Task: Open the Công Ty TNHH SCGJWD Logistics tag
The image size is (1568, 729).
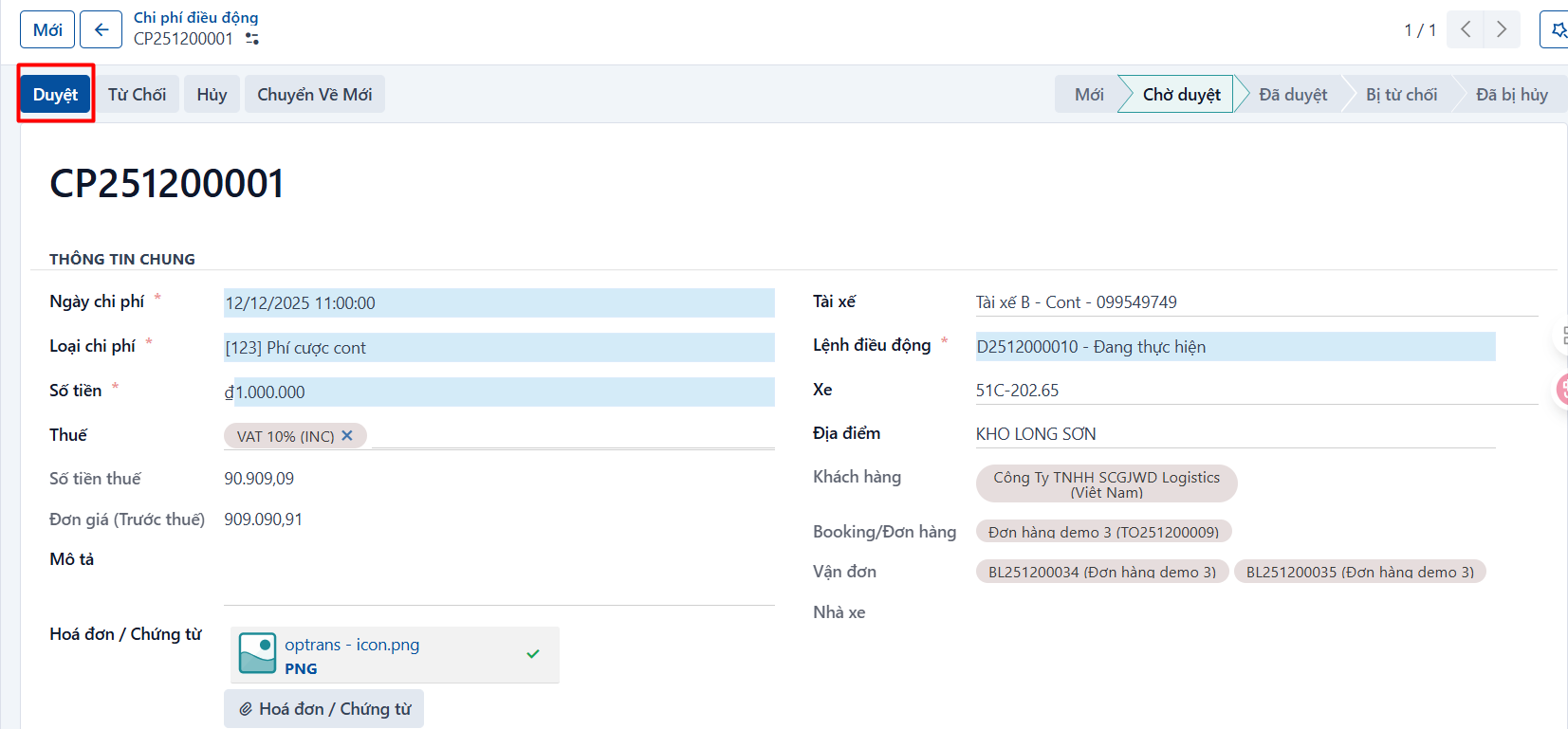Action: pos(1106,483)
